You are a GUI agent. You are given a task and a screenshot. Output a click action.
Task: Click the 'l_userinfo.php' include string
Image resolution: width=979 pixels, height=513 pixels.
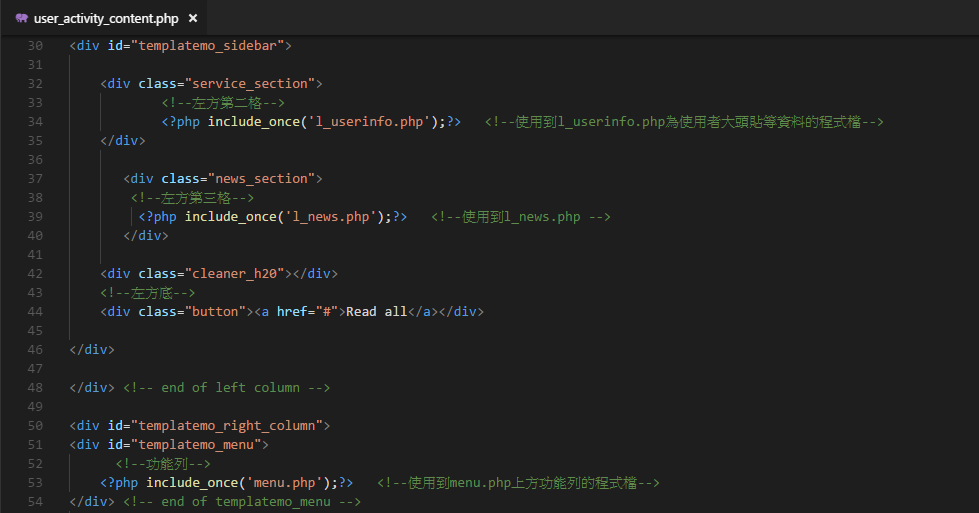coord(369,122)
